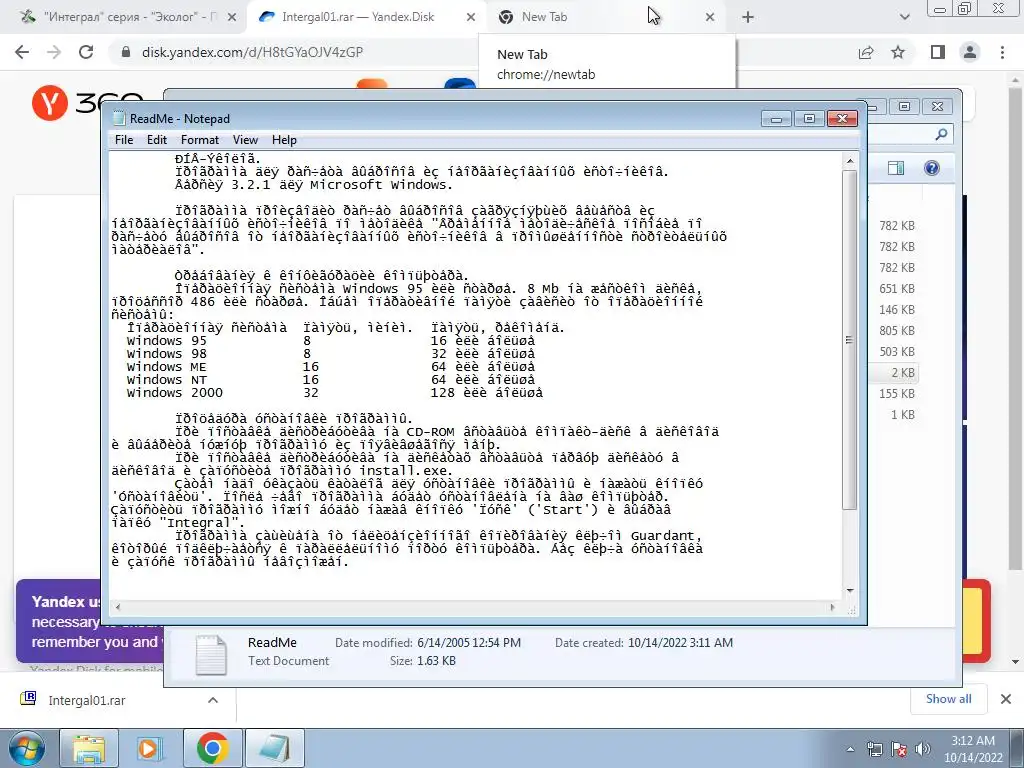Bookmark this page with star icon
The height and width of the screenshot is (768, 1024).
pyautogui.click(x=899, y=52)
